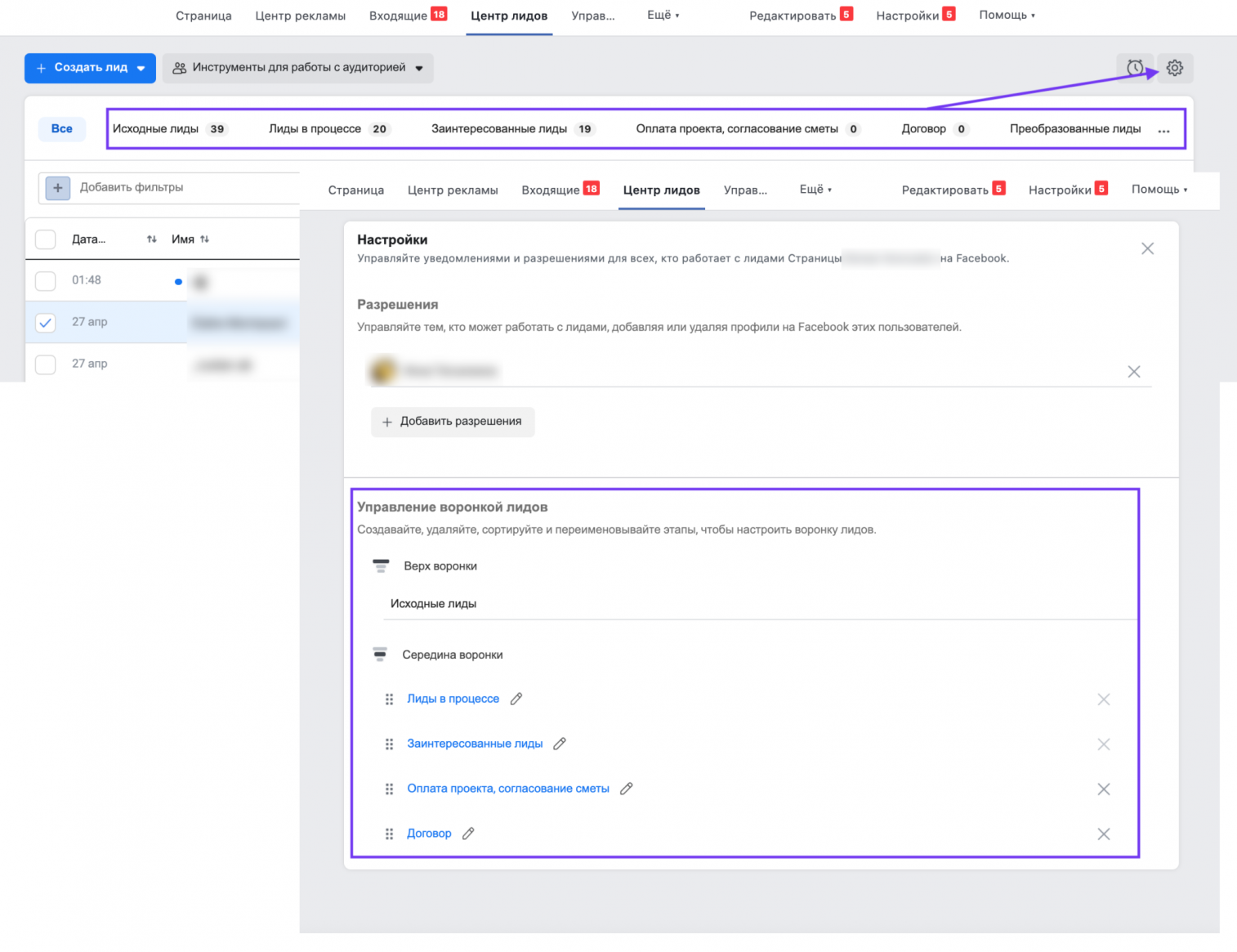Grab the drag handle of Договор stage

coord(390,834)
